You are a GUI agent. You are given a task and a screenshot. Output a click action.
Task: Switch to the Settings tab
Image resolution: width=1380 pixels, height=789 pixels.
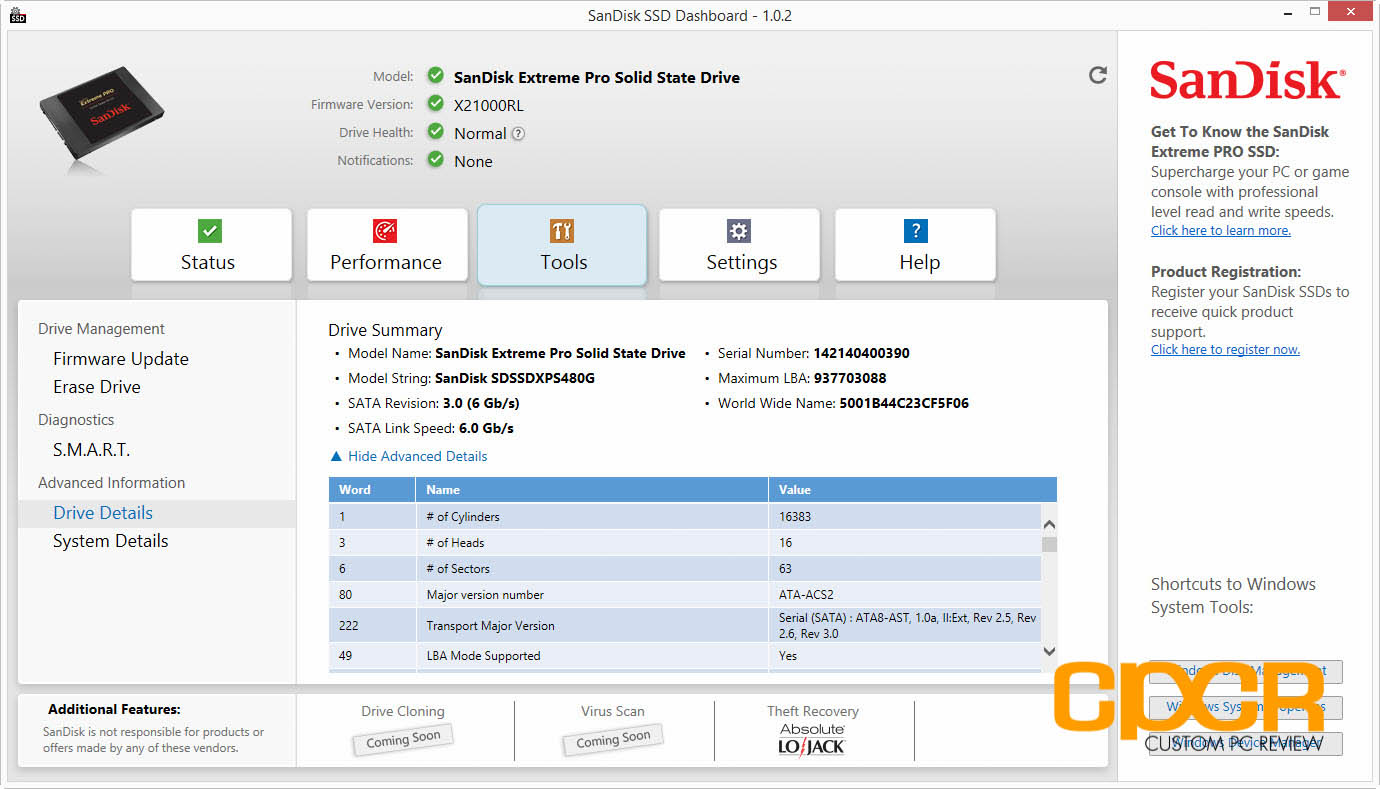click(x=739, y=245)
